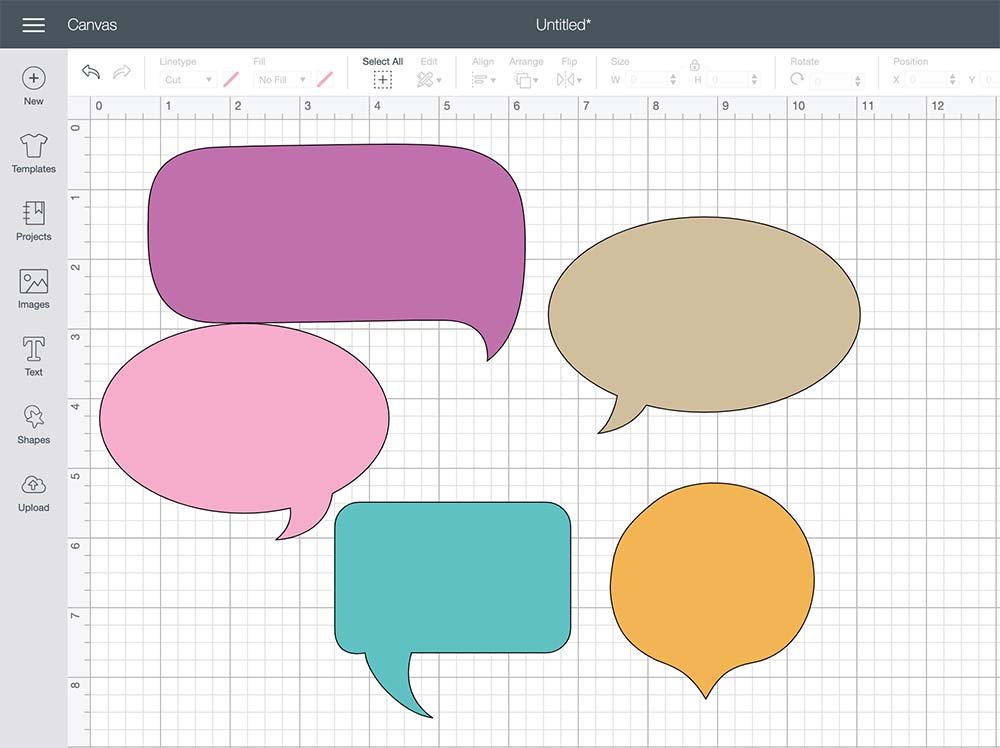Click the Height field stepper arrows
The width and height of the screenshot is (1000, 748).
754,80
